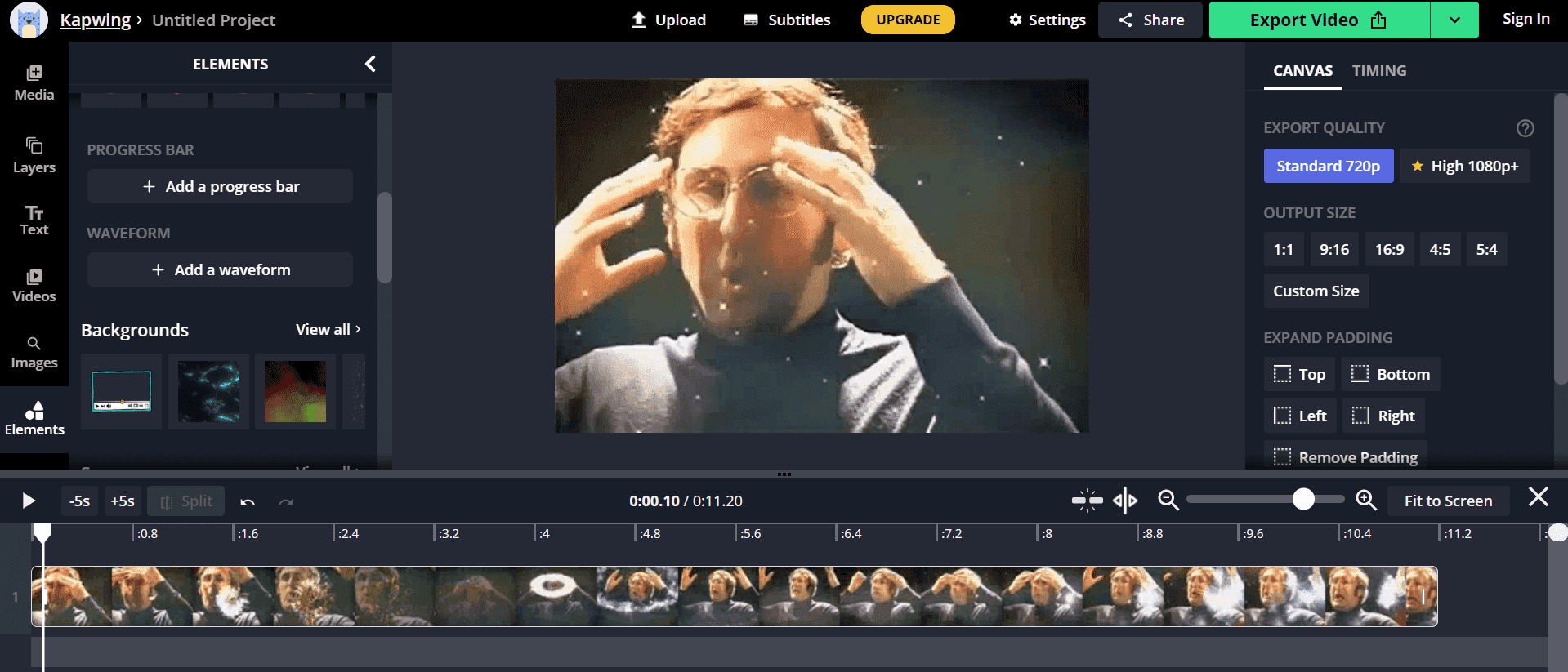Expand padding on Top
Viewport: 1568px width, 672px height.
(1299, 374)
